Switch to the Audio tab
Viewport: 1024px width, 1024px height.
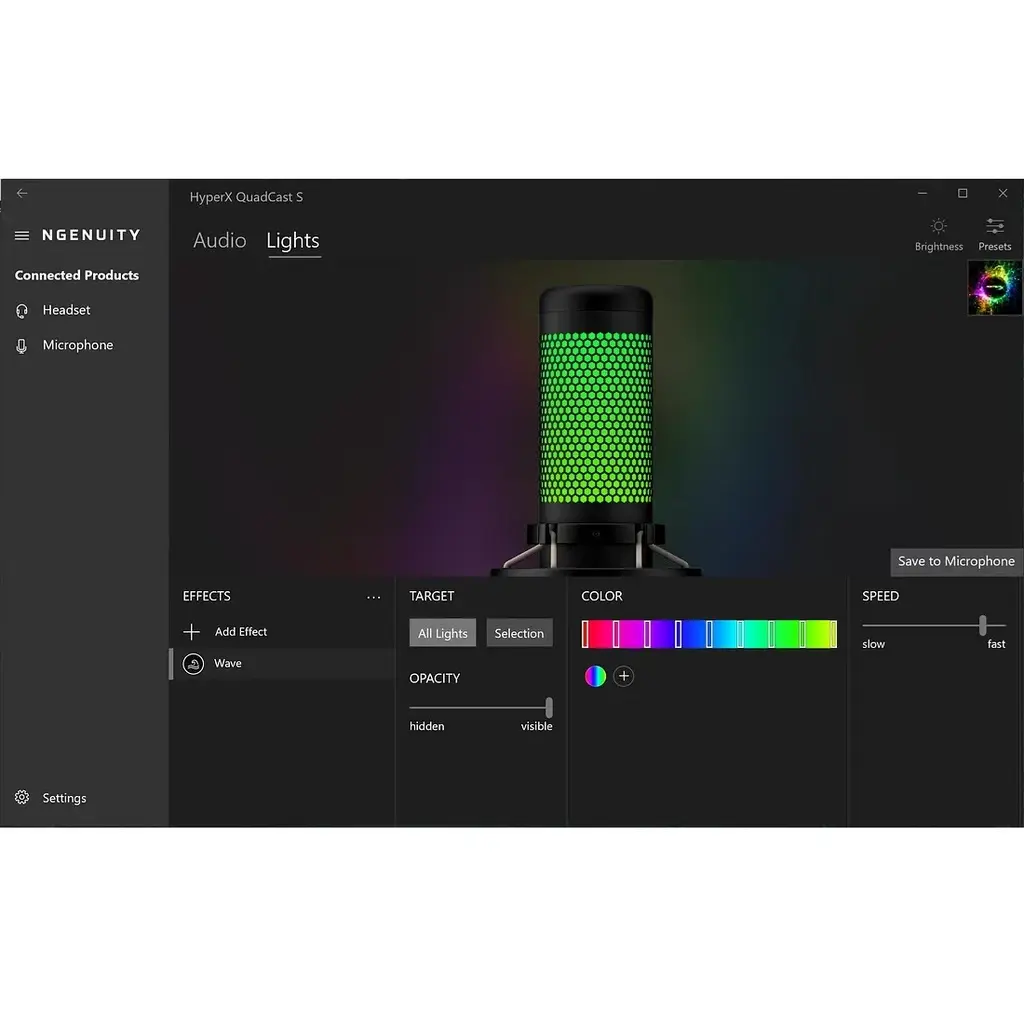click(x=219, y=240)
